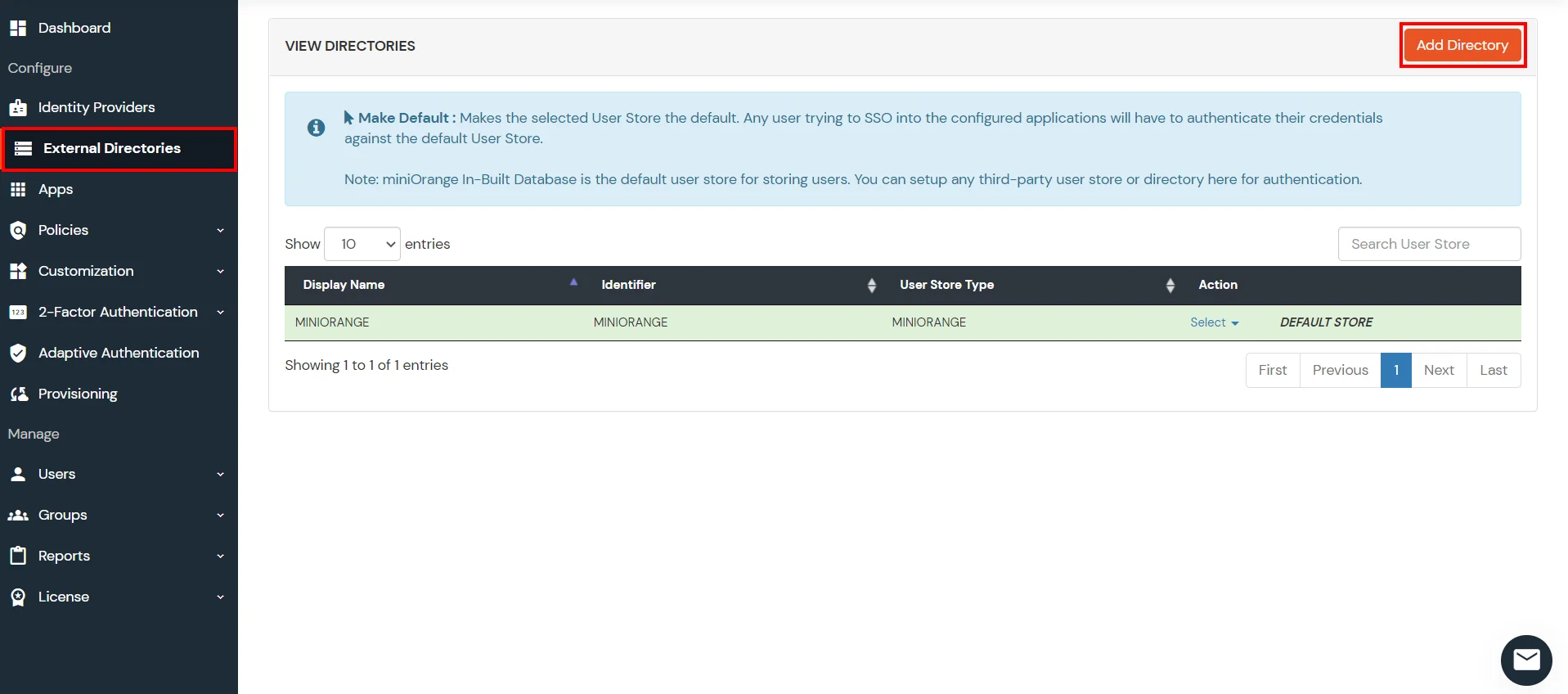Expand the Policies menu chevron
The width and height of the screenshot is (1568, 694).
(x=220, y=230)
